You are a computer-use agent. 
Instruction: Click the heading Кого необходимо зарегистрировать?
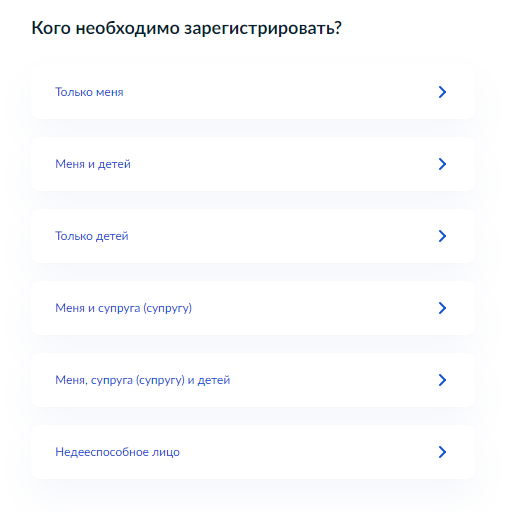pyautogui.click(x=187, y=28)
